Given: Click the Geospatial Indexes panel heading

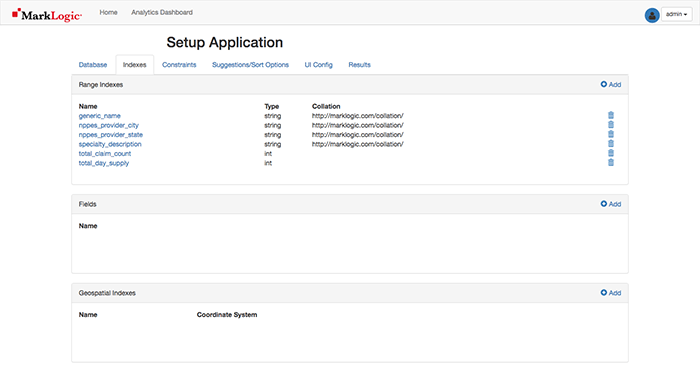Looking at the screenshot, I should point(107,293).
